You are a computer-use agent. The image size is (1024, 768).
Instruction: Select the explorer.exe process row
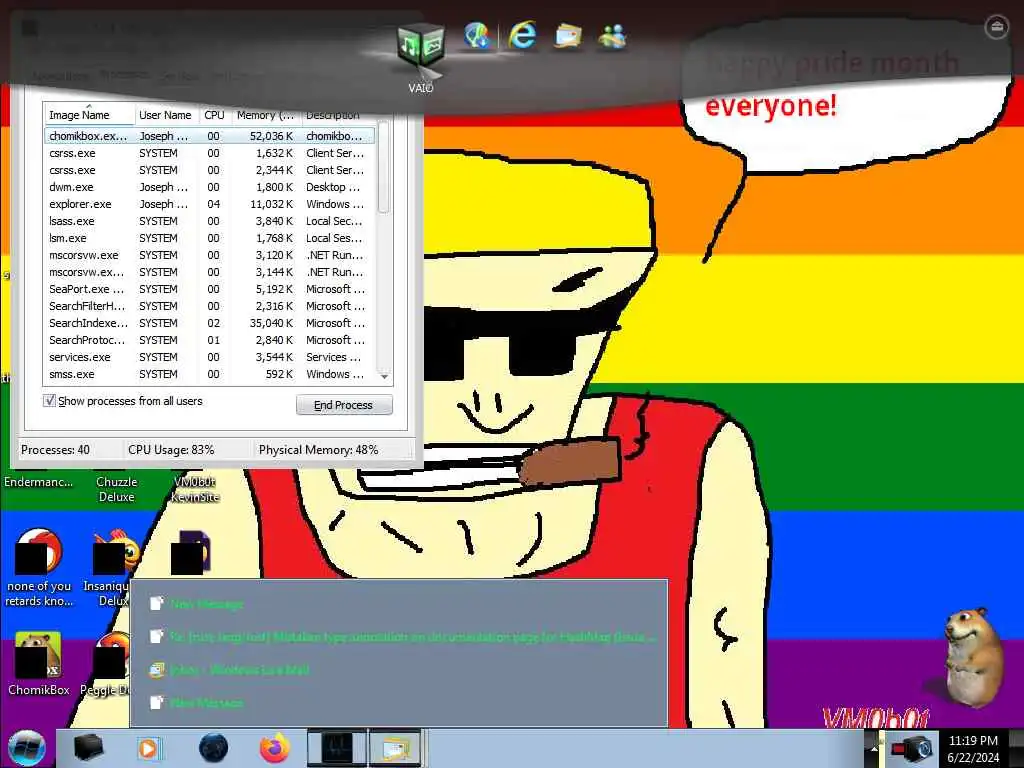pos(210,204)
